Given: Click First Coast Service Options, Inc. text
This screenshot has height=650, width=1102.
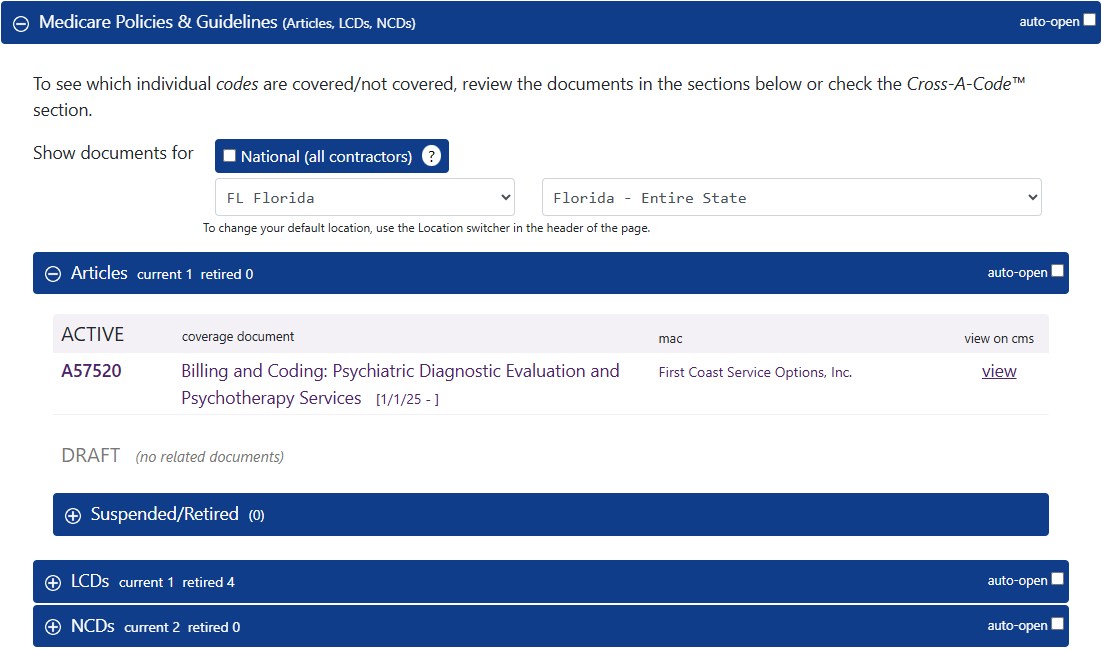Looking at the screenshot, I should pyautogui.click(x=755, y=372).
